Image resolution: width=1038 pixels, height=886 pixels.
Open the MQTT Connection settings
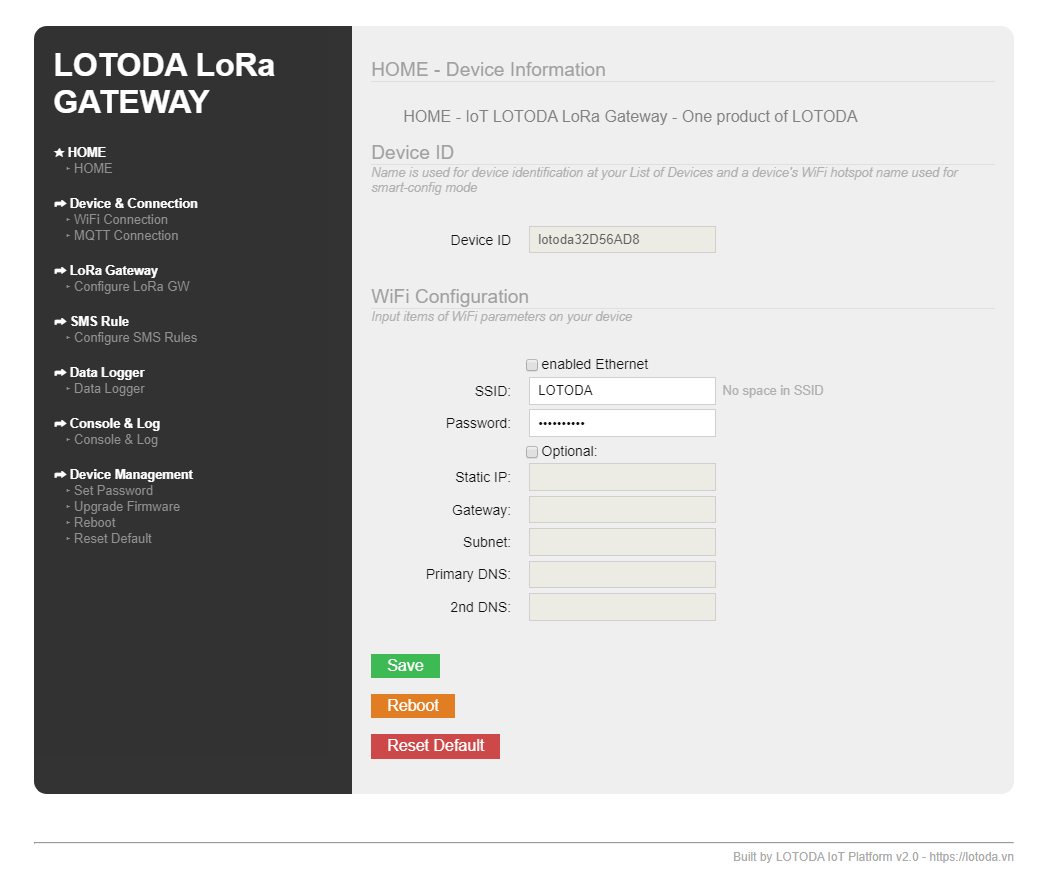(125, 236)
